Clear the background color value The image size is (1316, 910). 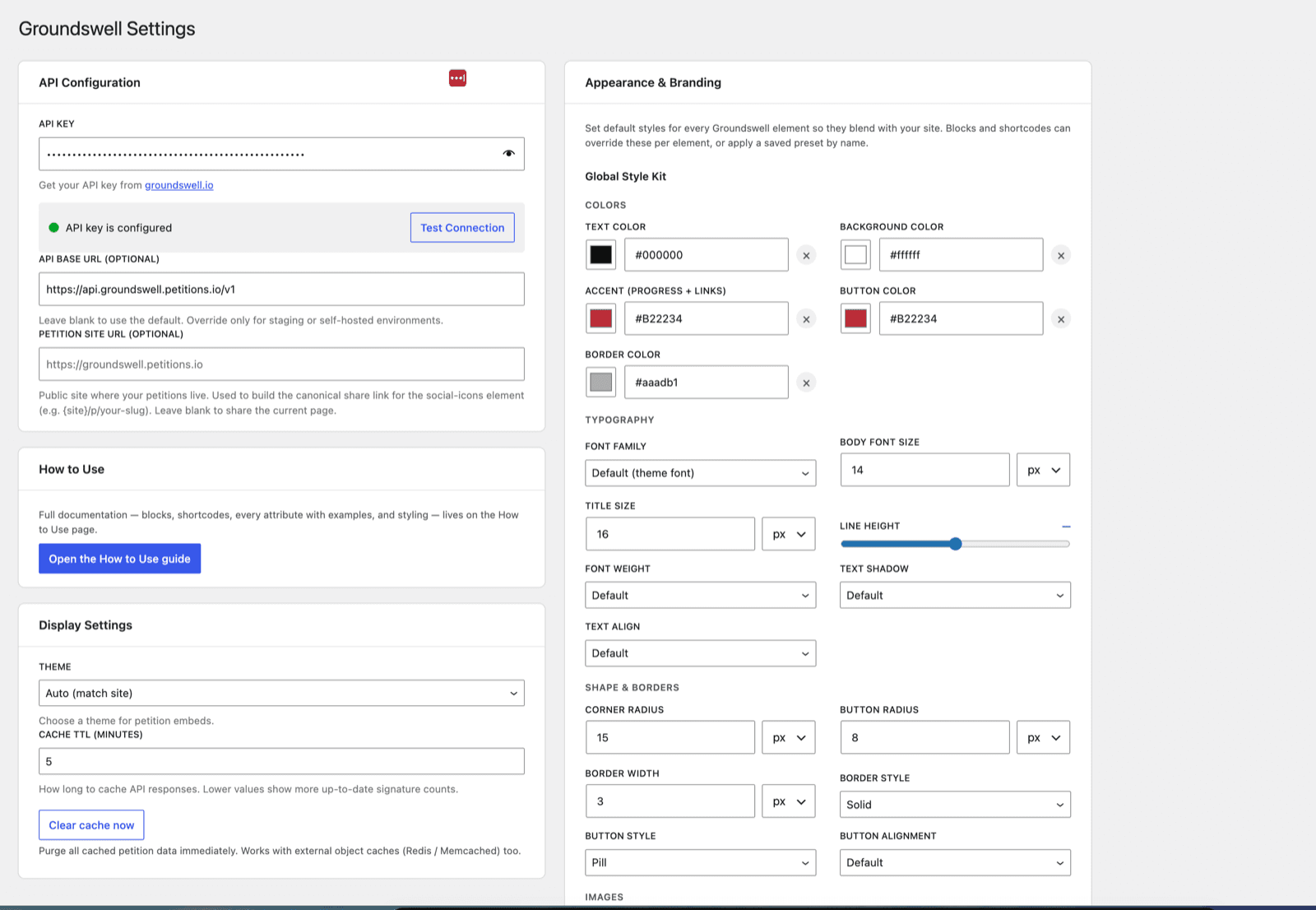click(1061, 255)
